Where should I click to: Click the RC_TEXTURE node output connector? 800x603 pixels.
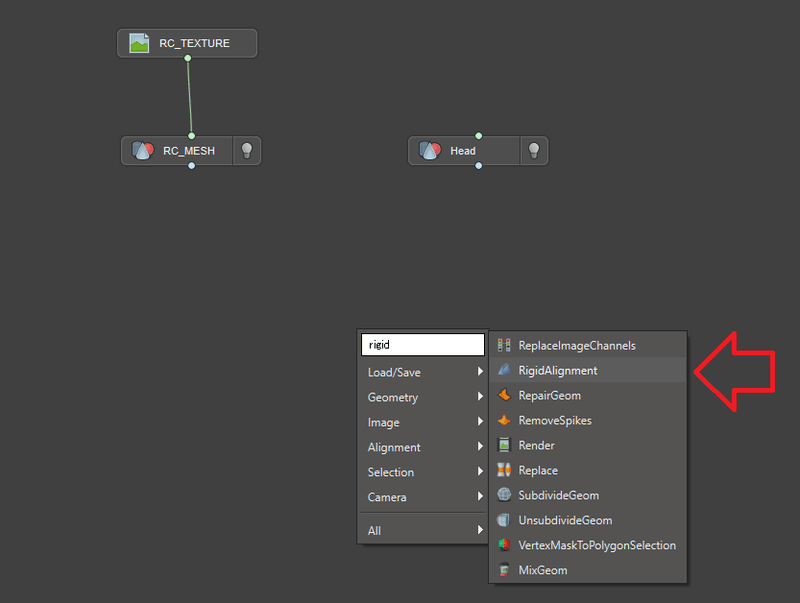point(188,58)
